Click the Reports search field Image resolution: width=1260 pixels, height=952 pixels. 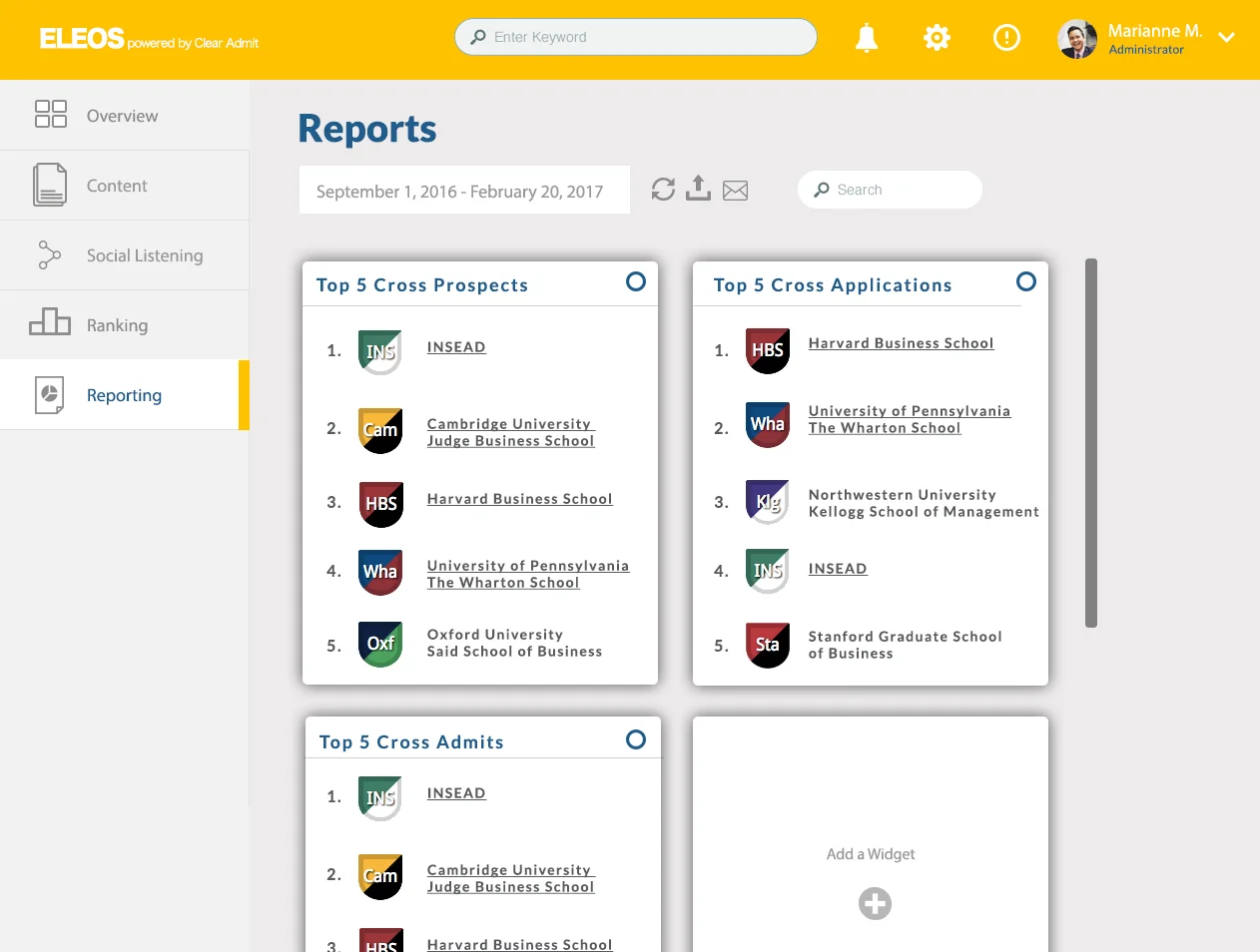pos(890,190)
